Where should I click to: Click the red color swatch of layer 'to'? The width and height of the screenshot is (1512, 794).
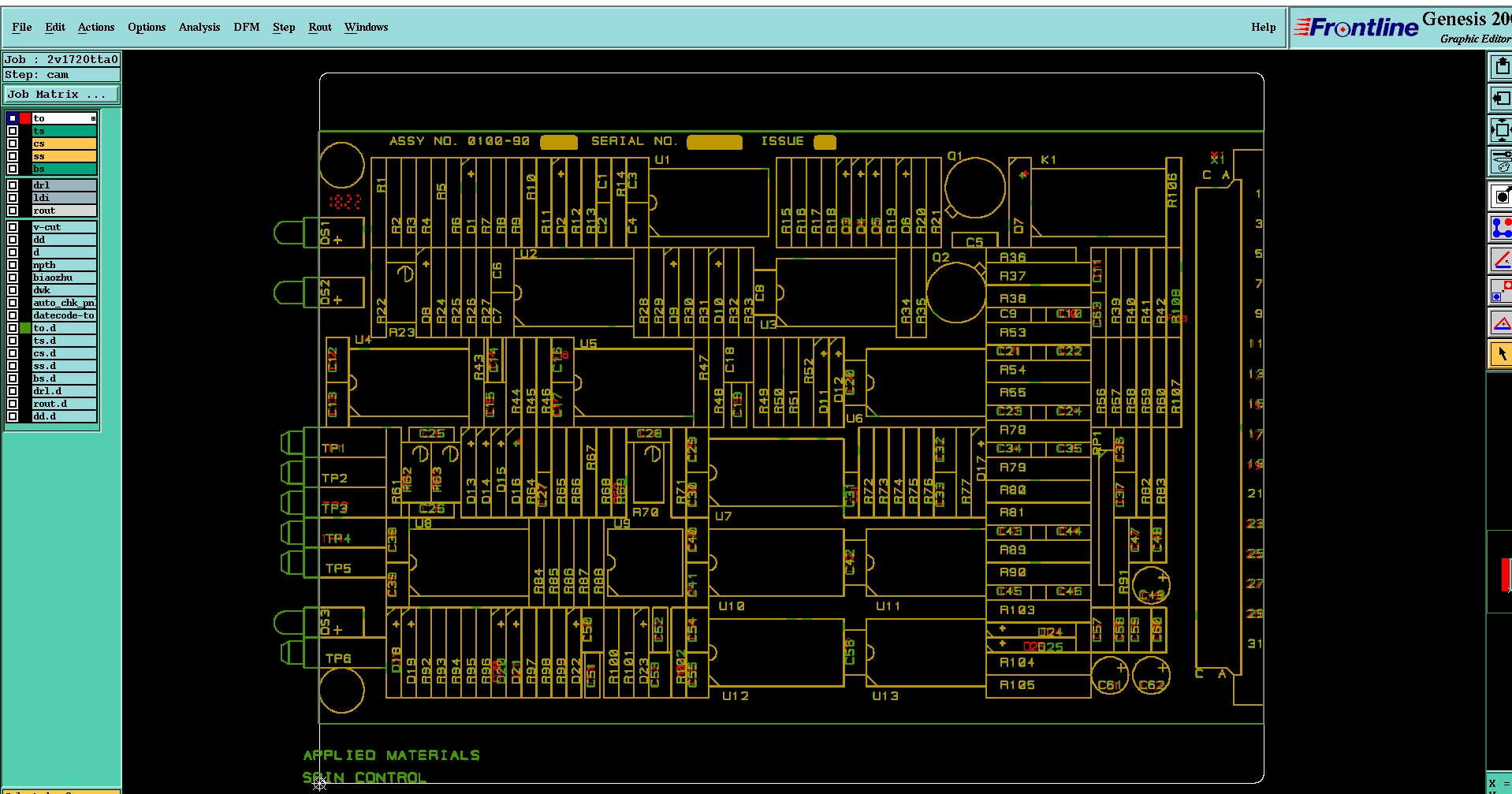coord(25,118)
